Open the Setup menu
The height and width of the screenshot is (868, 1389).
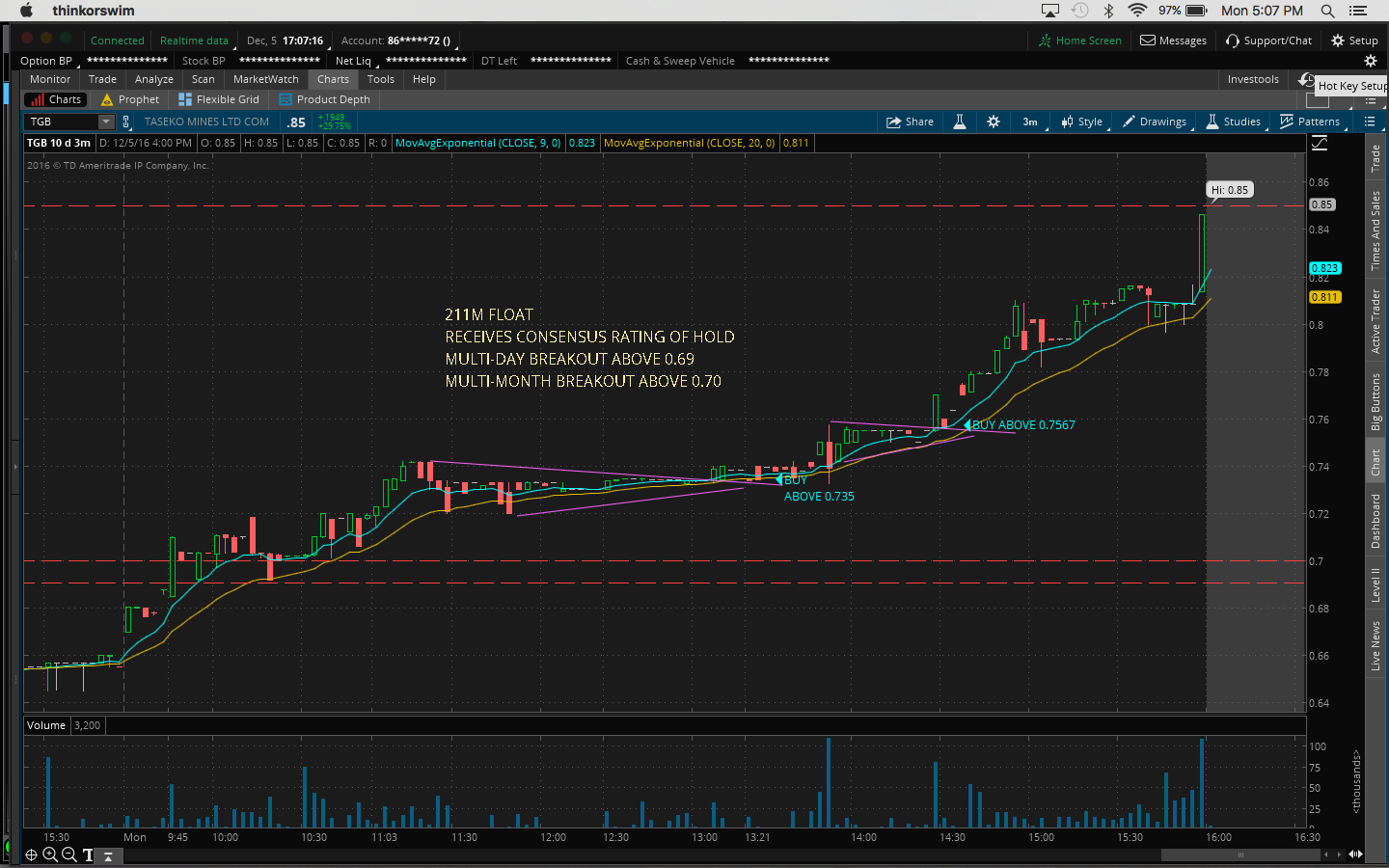pos(1354,41)
